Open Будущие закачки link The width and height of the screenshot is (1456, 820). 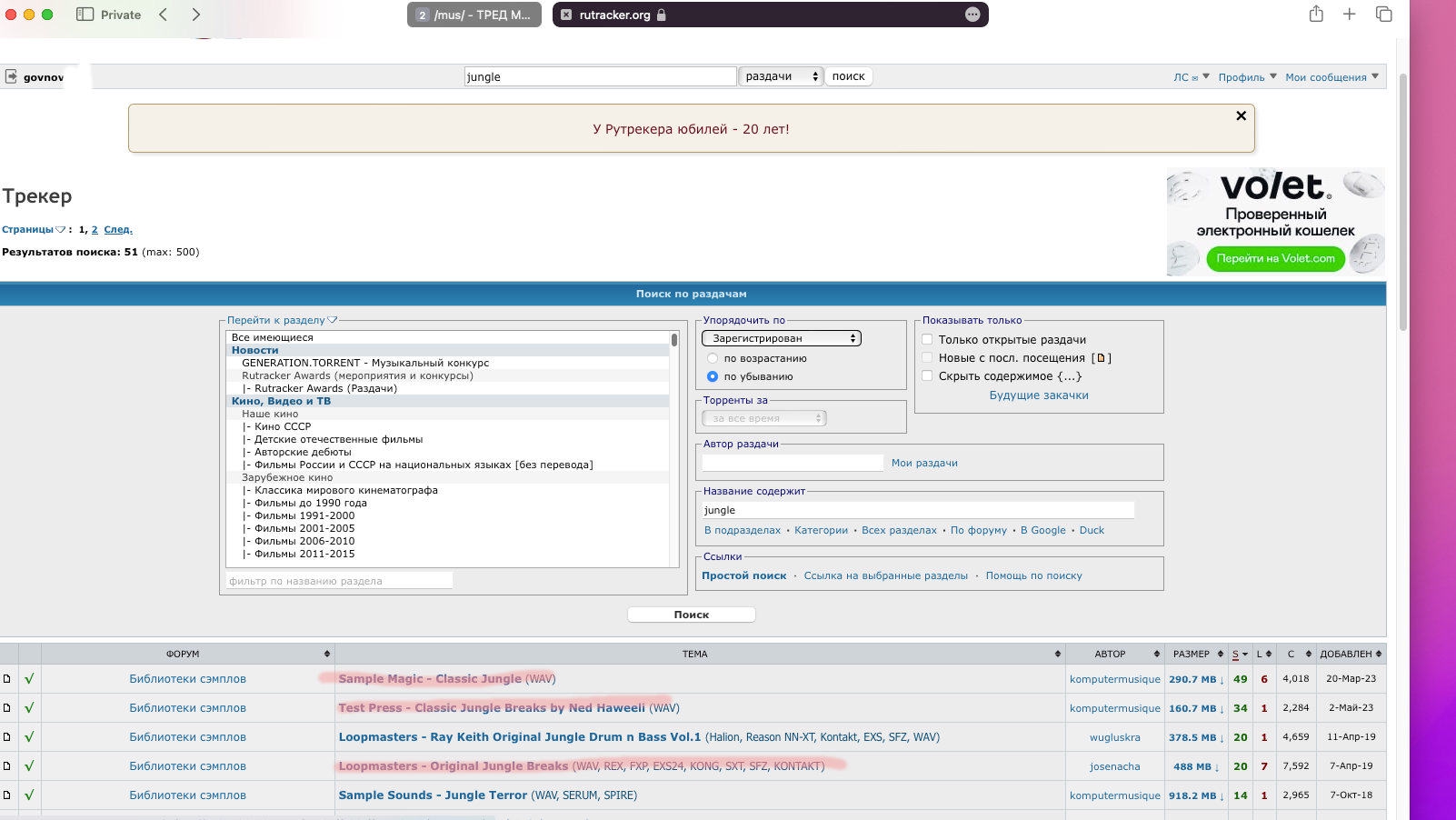[1039, 395]
